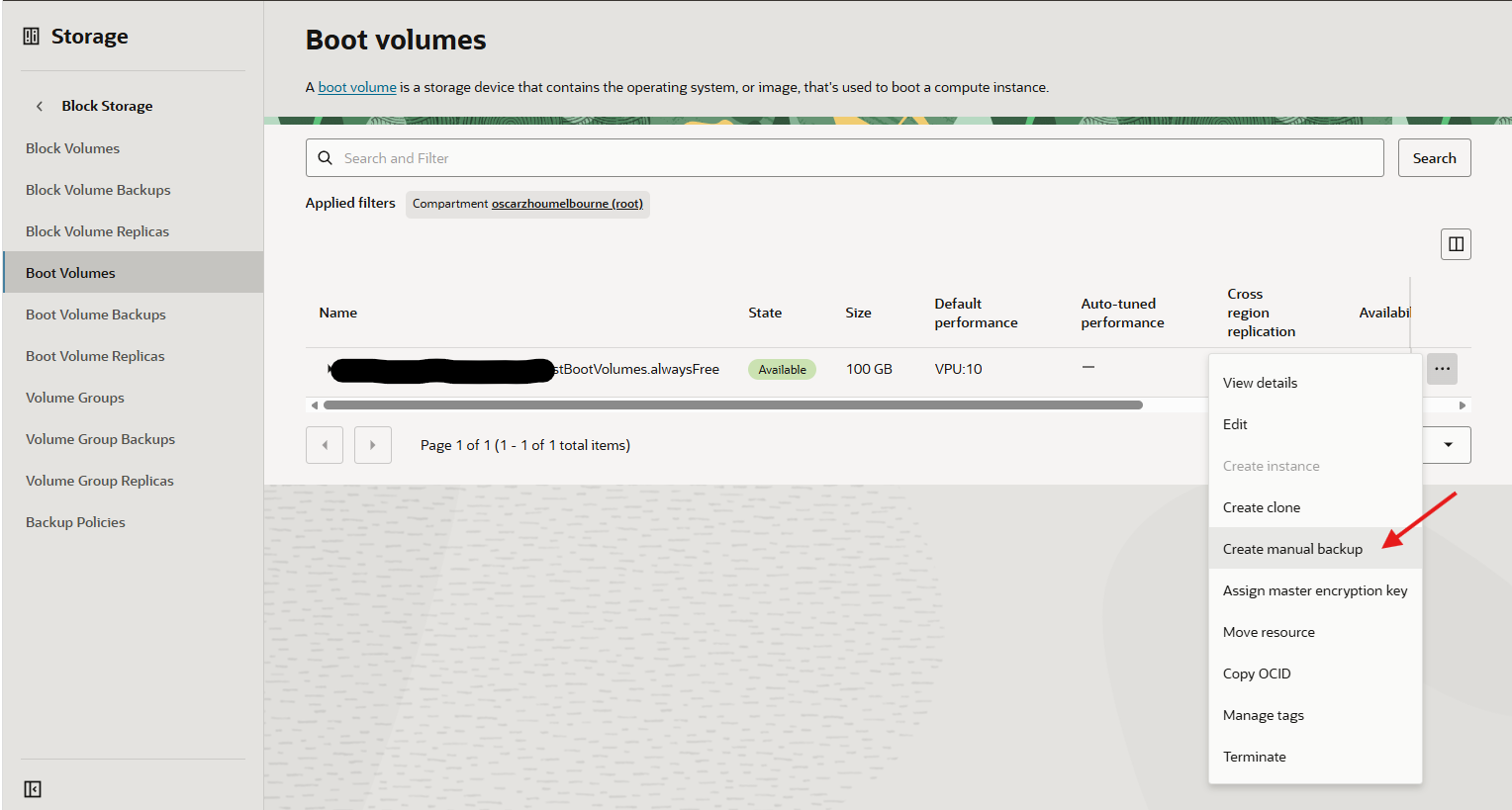
Task: Choose Move resource option
Action: 1315,632
